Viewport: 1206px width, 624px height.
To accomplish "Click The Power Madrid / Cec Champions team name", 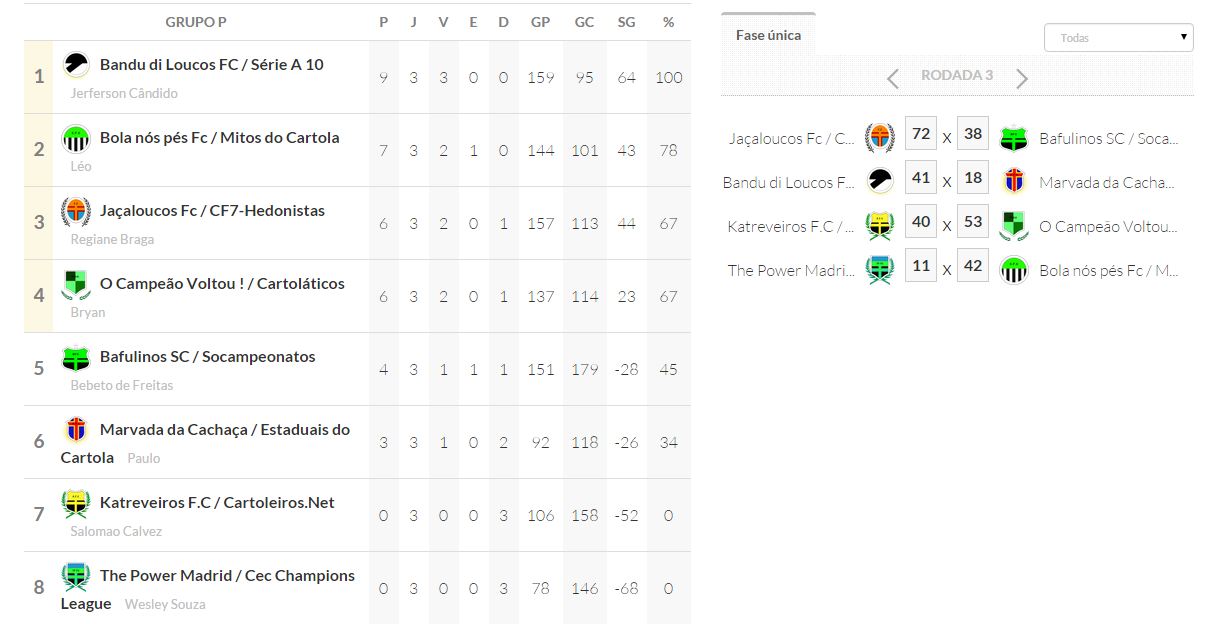I will click(227, 576).
